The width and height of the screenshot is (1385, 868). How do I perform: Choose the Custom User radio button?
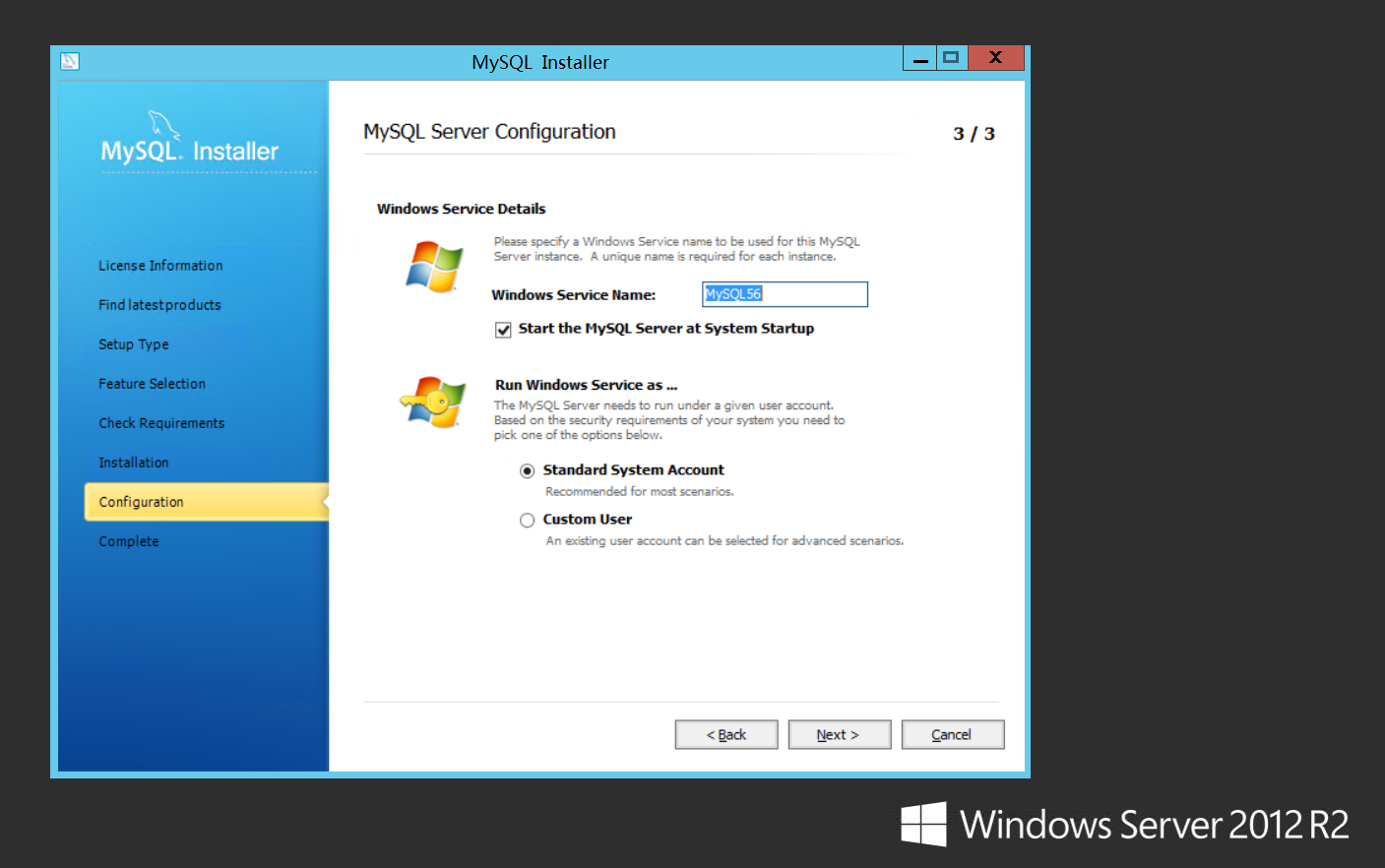tap(528, 521)
